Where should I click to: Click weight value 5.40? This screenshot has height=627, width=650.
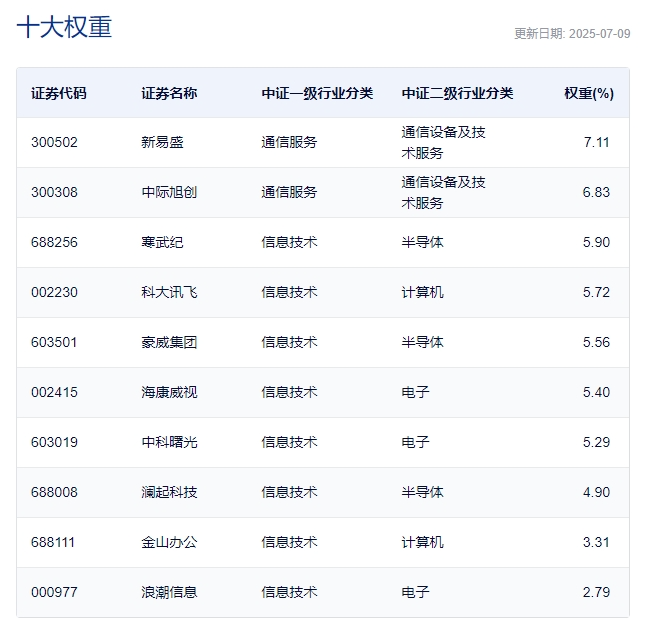point(596,392)
